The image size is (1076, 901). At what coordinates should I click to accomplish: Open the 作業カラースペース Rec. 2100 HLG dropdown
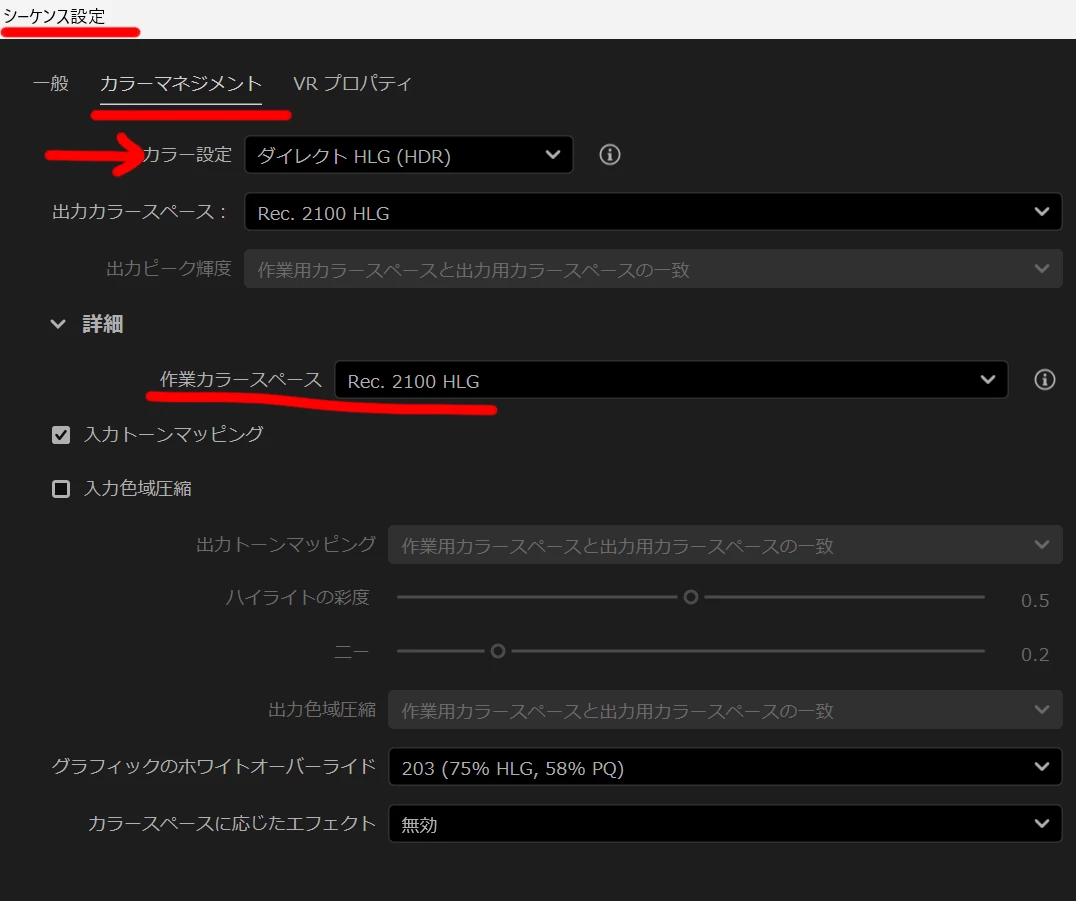click(670, 379)
